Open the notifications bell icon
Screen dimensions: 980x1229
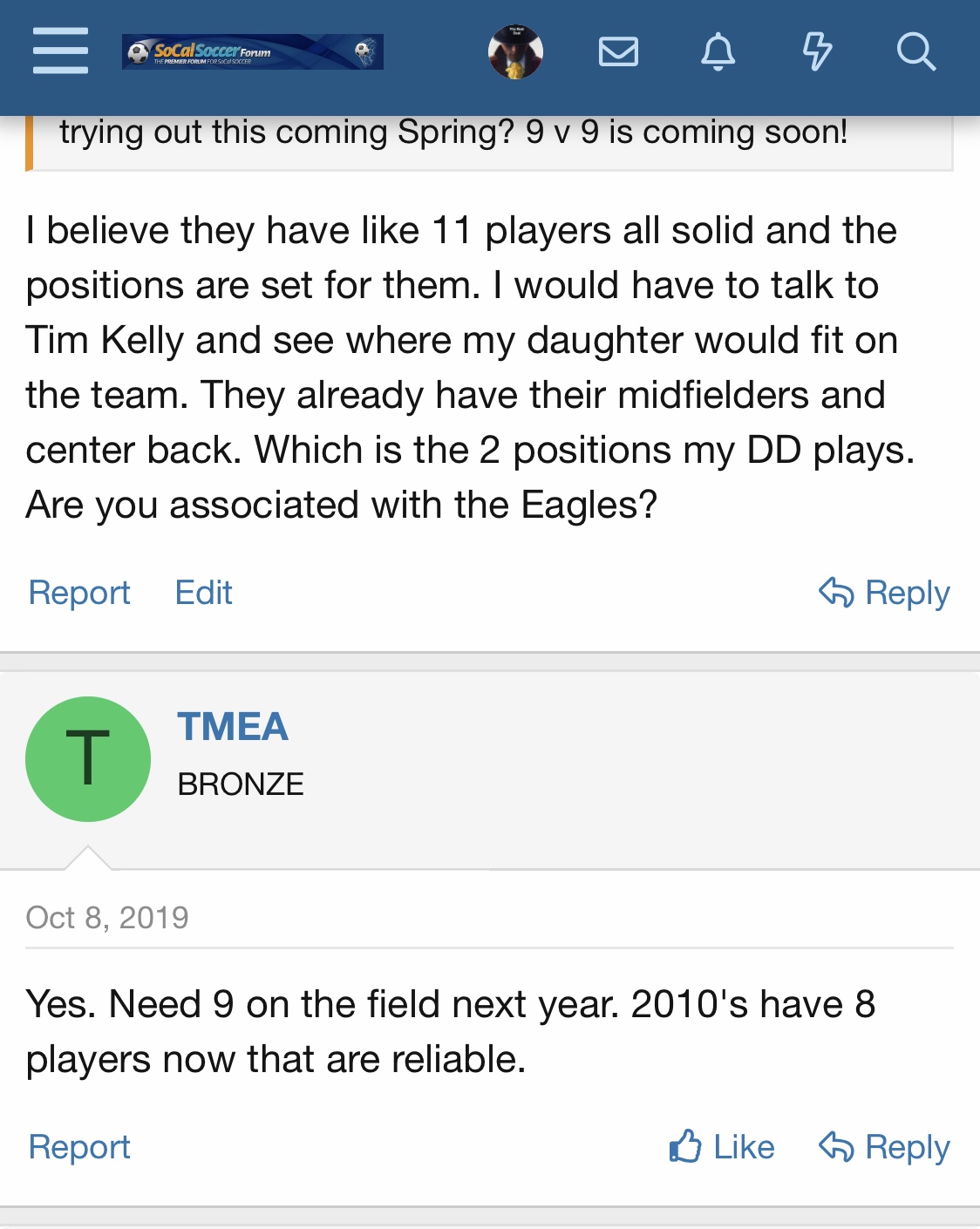[x=718, y=52]
